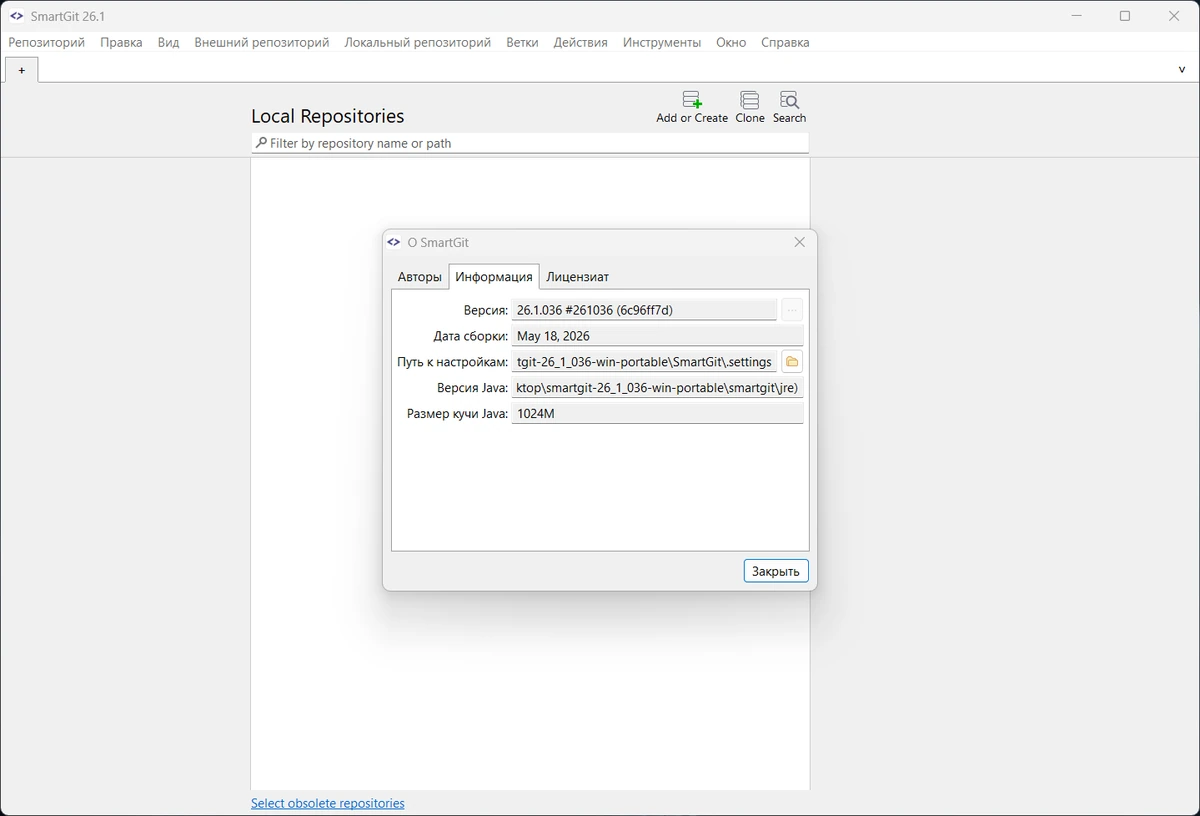
Task: Click the Размер кучи Java 1024M field
Action: [657, 414]
